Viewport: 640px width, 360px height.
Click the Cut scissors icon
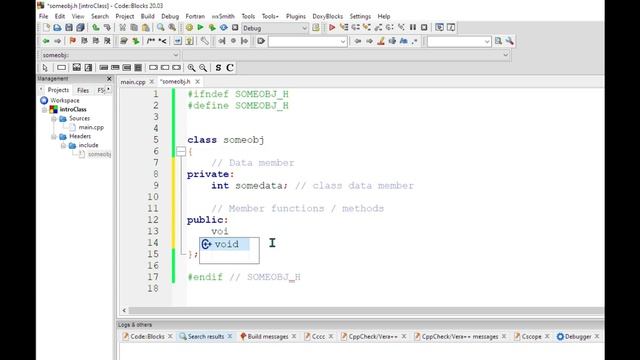(122, 27)
